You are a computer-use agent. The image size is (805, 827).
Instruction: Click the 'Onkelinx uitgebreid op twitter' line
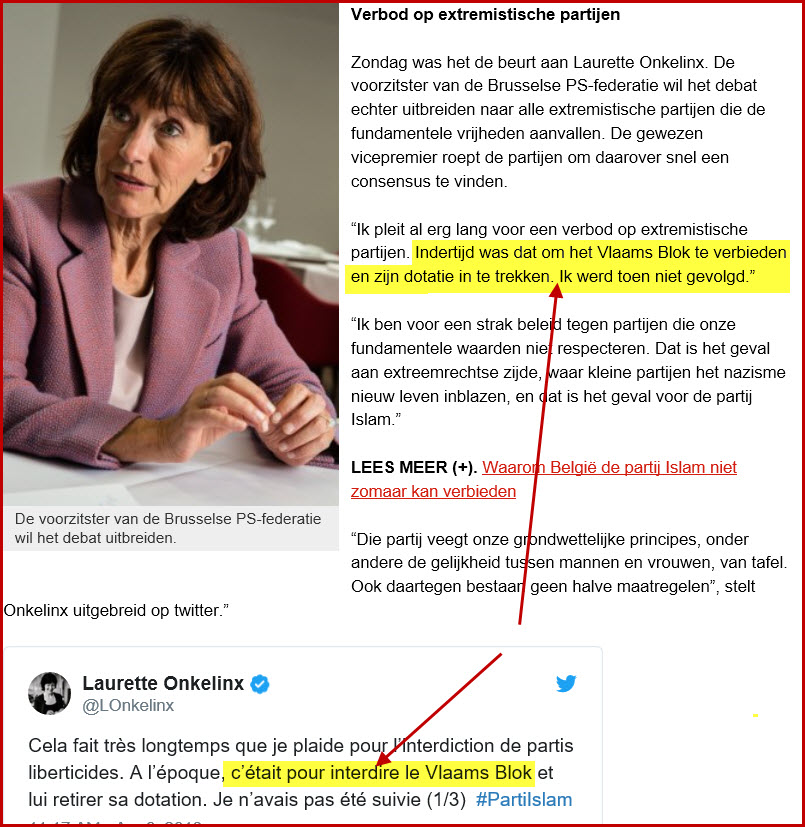(116, 610)
